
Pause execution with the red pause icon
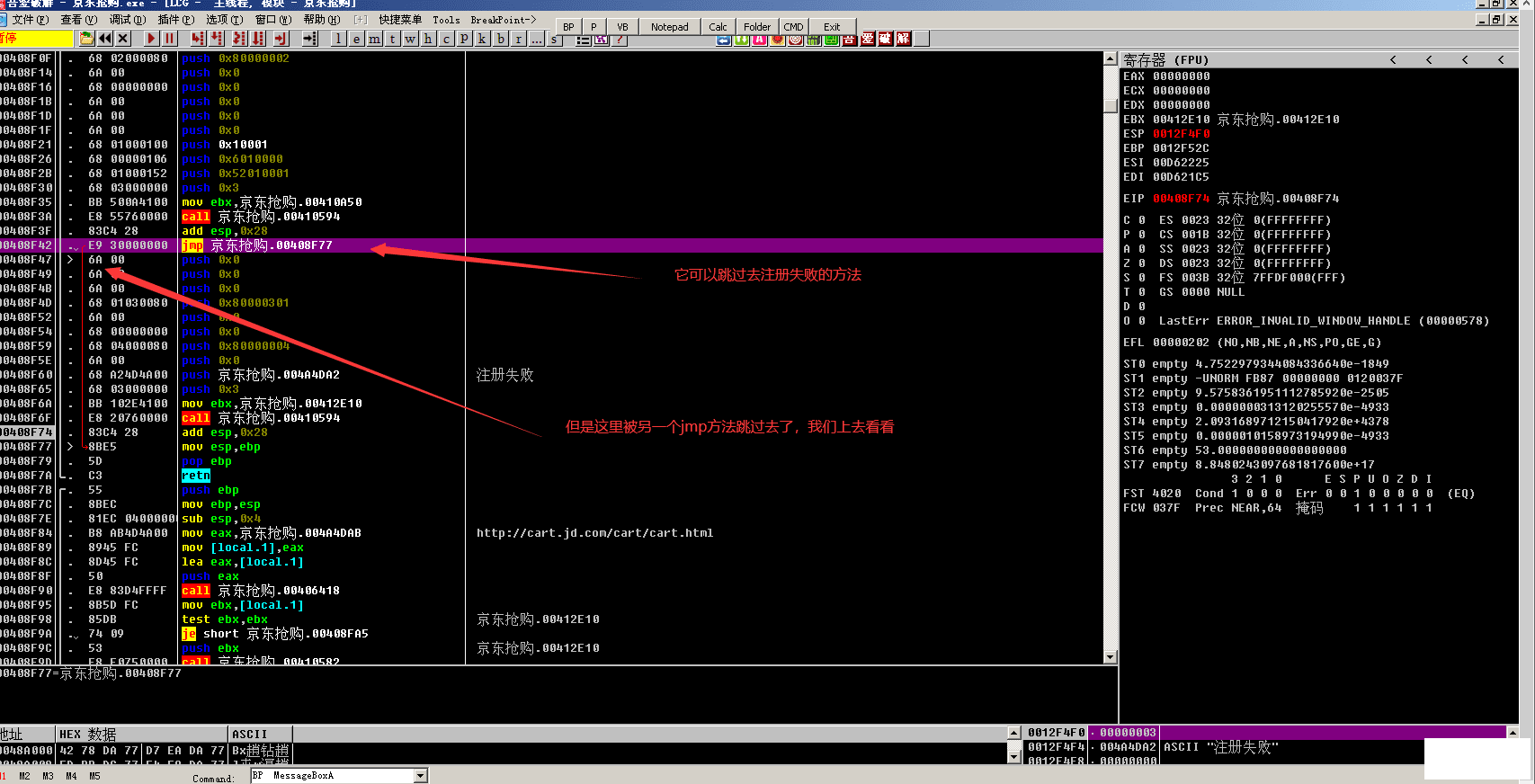170,38
